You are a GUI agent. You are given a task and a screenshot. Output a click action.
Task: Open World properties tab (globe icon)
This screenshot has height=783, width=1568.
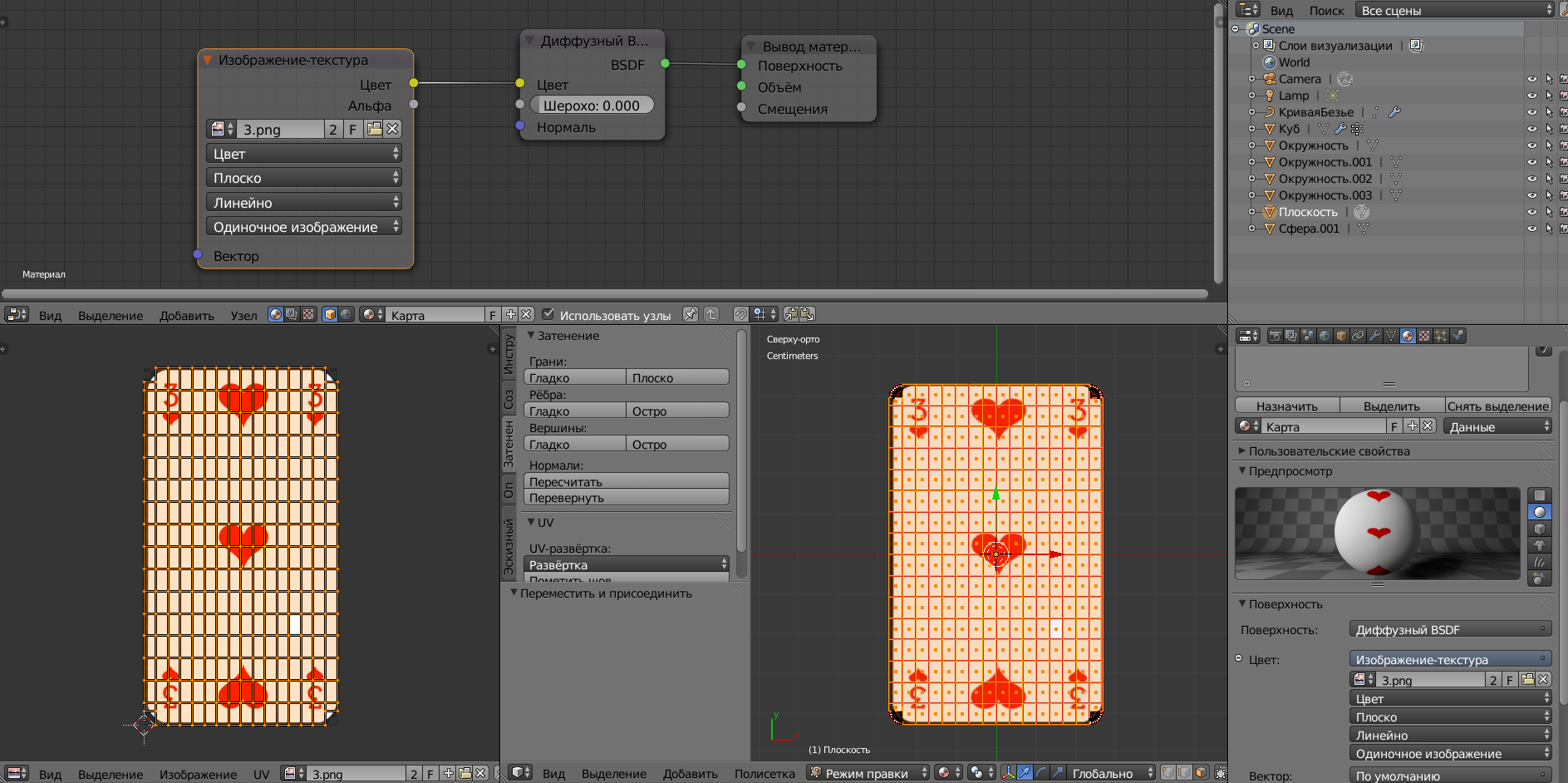(x=1325, y=336)
